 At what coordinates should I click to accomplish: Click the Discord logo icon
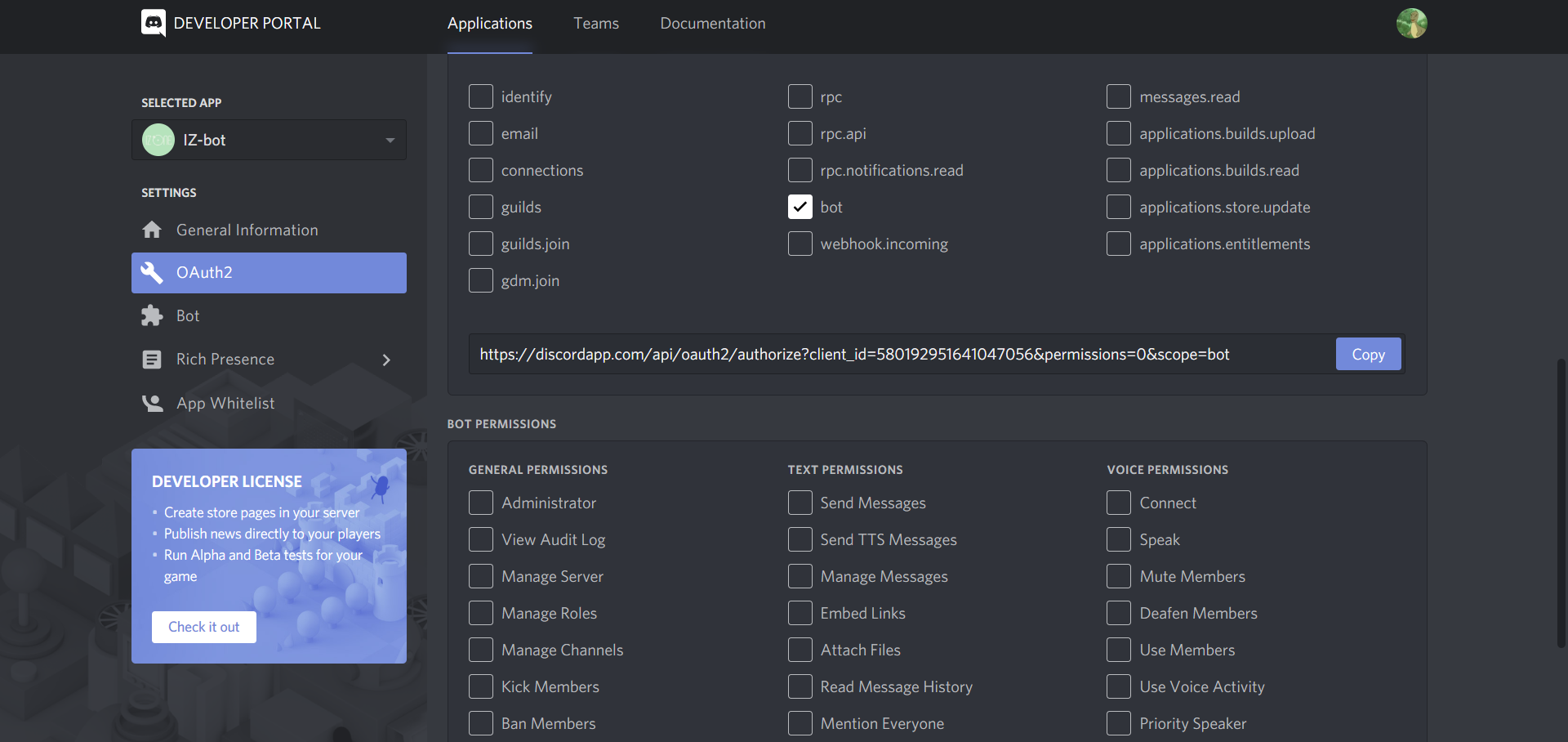(x=154, y=23)
